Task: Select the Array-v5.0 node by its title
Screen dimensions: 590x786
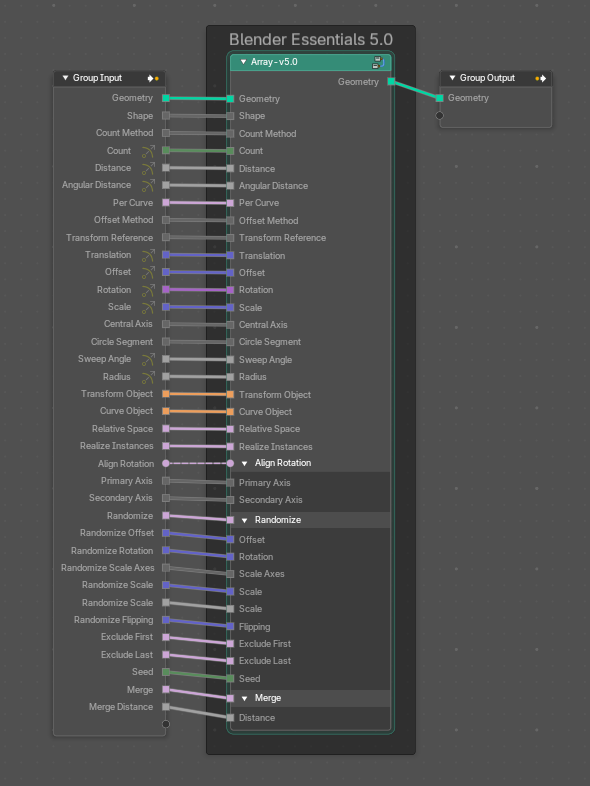Action: [x=274, y=62]
